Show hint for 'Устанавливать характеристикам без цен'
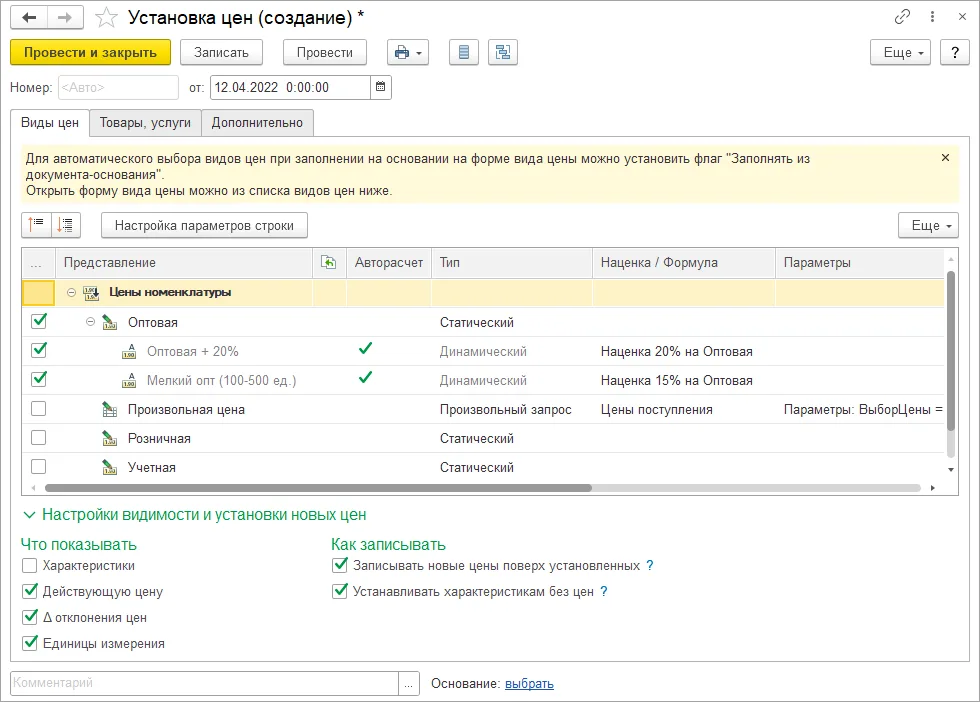980x702 pixels. click(x=604, y=591)
